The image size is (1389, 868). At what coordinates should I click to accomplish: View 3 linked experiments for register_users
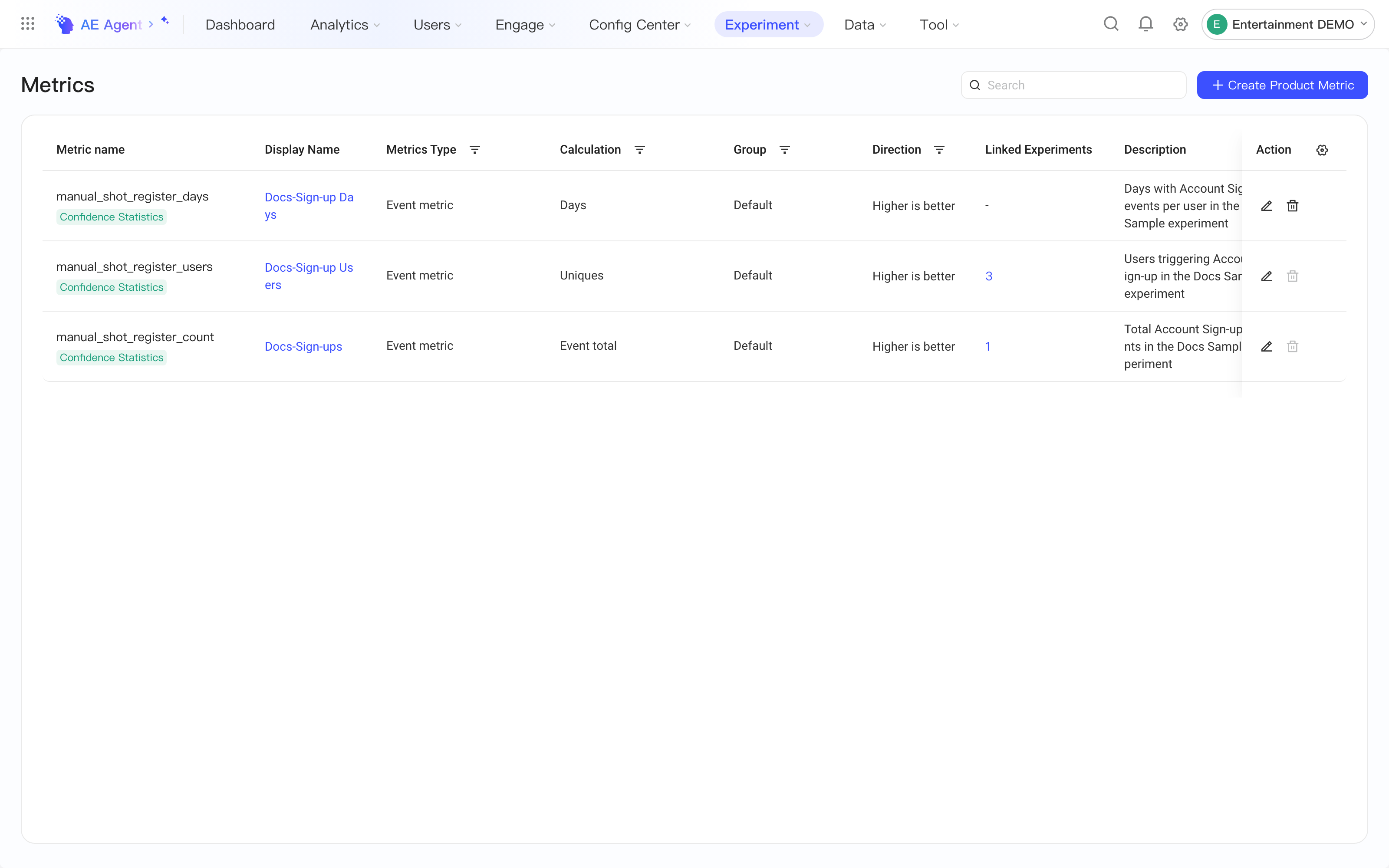[x=988, y=276]
